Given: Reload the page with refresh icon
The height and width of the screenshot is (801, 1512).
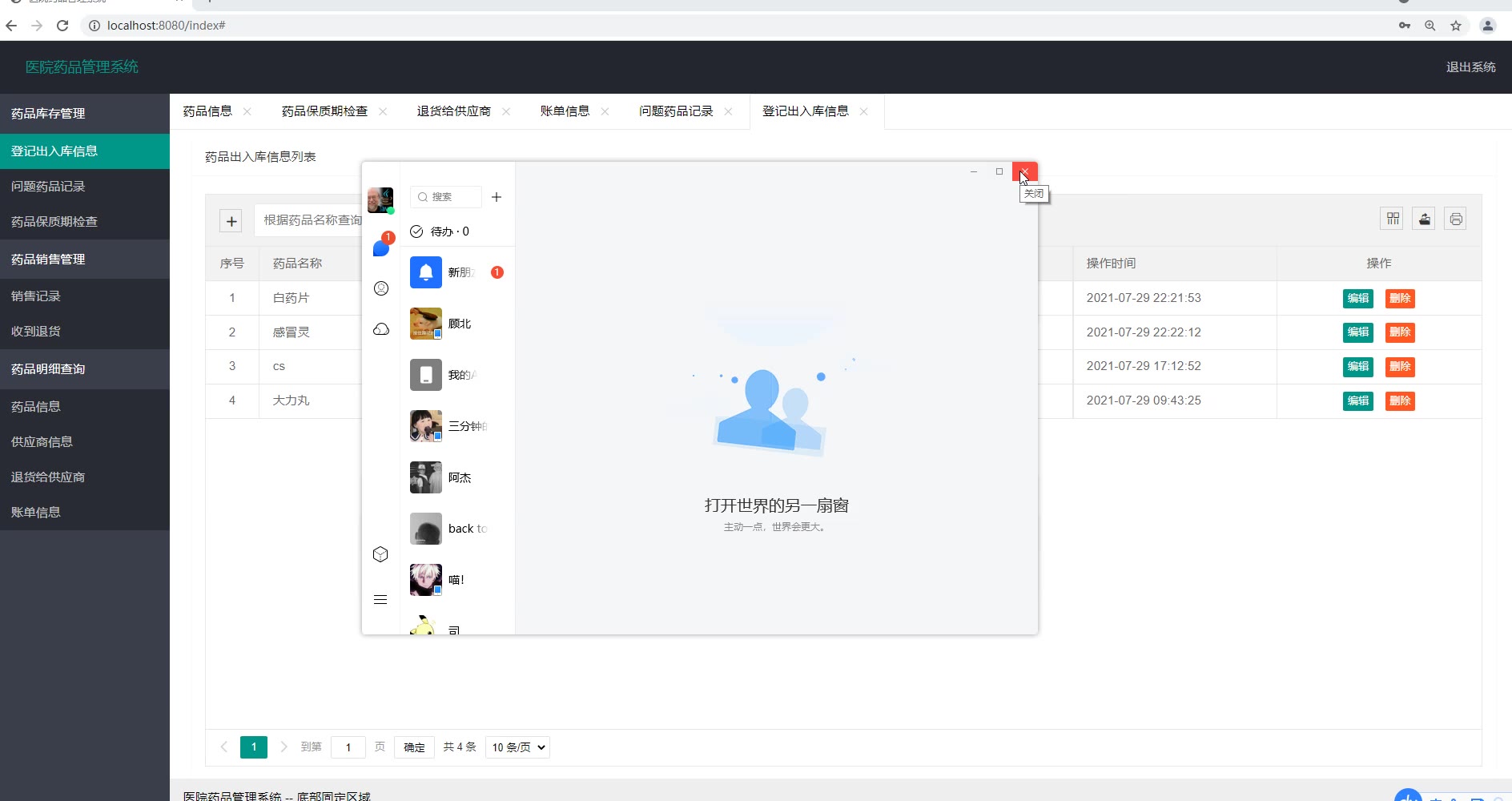Looking at the screenshot, I should (62, 26).
